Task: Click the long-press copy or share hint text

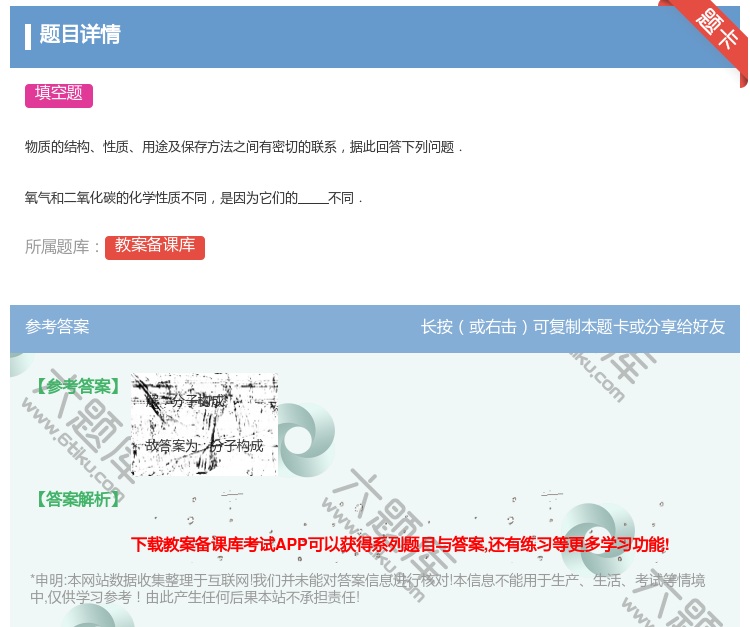Action: [x=573, y=327]
